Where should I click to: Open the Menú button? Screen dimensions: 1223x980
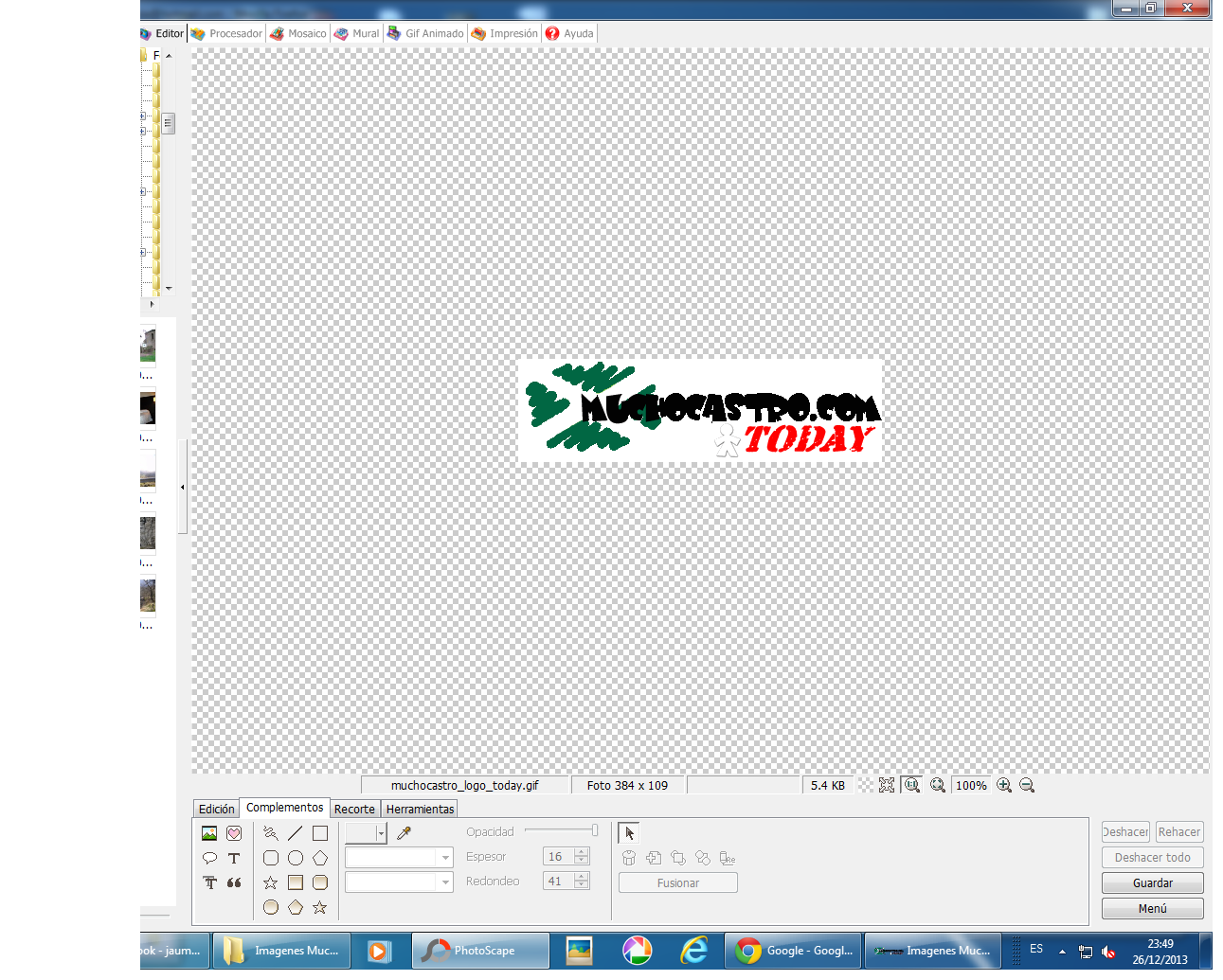1153,908
